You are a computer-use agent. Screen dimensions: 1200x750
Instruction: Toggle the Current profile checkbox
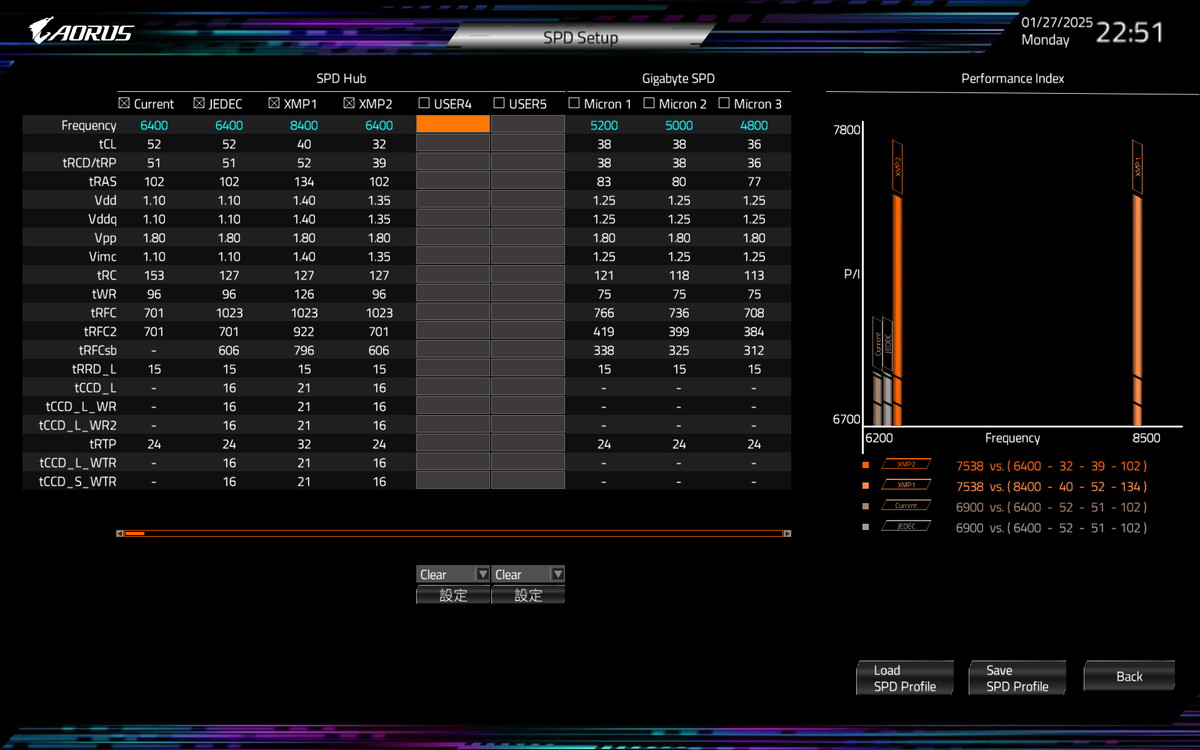click(124, 103)
